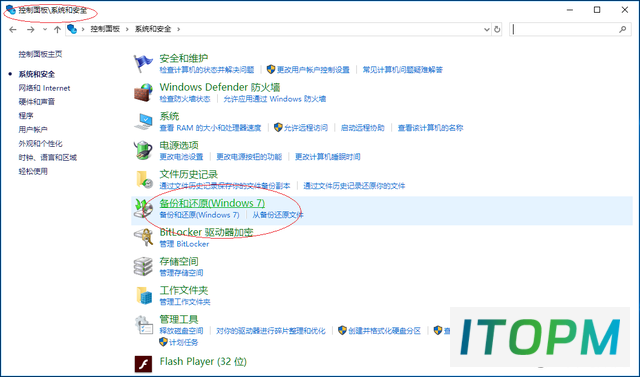This screenshot has height=377, width=640.
Task: Click 查看该计算机的名称 link
Action: pos(430,128)
